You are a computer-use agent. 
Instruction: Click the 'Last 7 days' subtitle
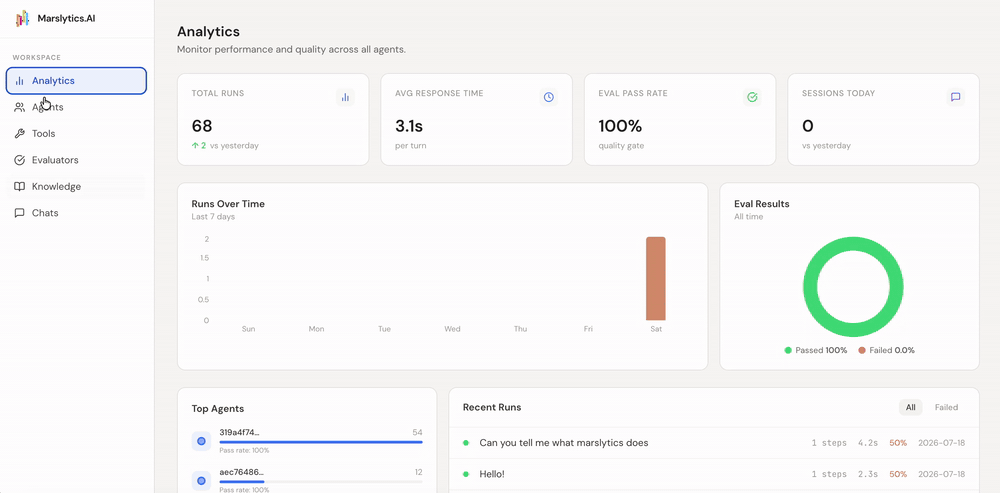tap(213, 217)
